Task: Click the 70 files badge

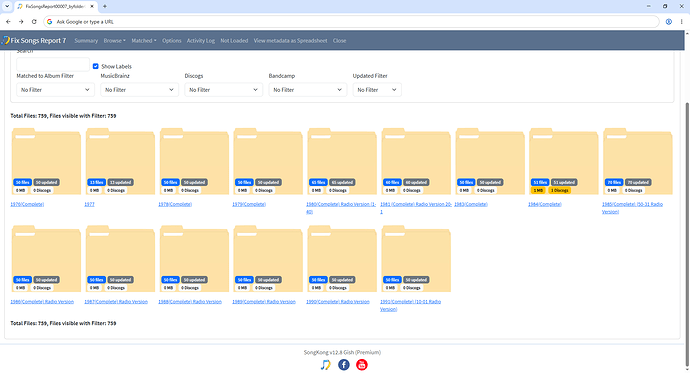Action: tap(614, 182)
